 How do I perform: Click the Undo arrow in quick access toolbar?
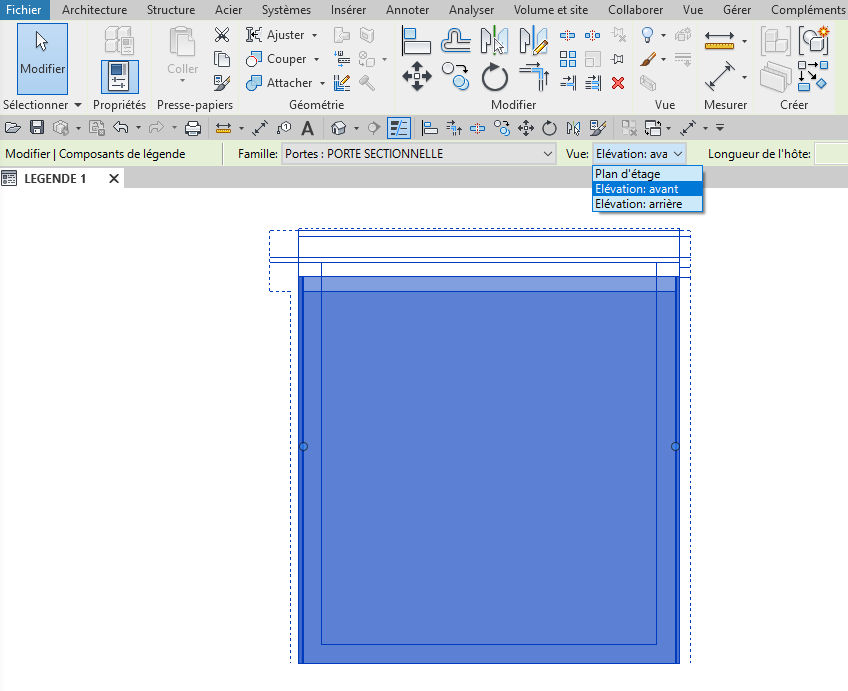coord(120,128)
